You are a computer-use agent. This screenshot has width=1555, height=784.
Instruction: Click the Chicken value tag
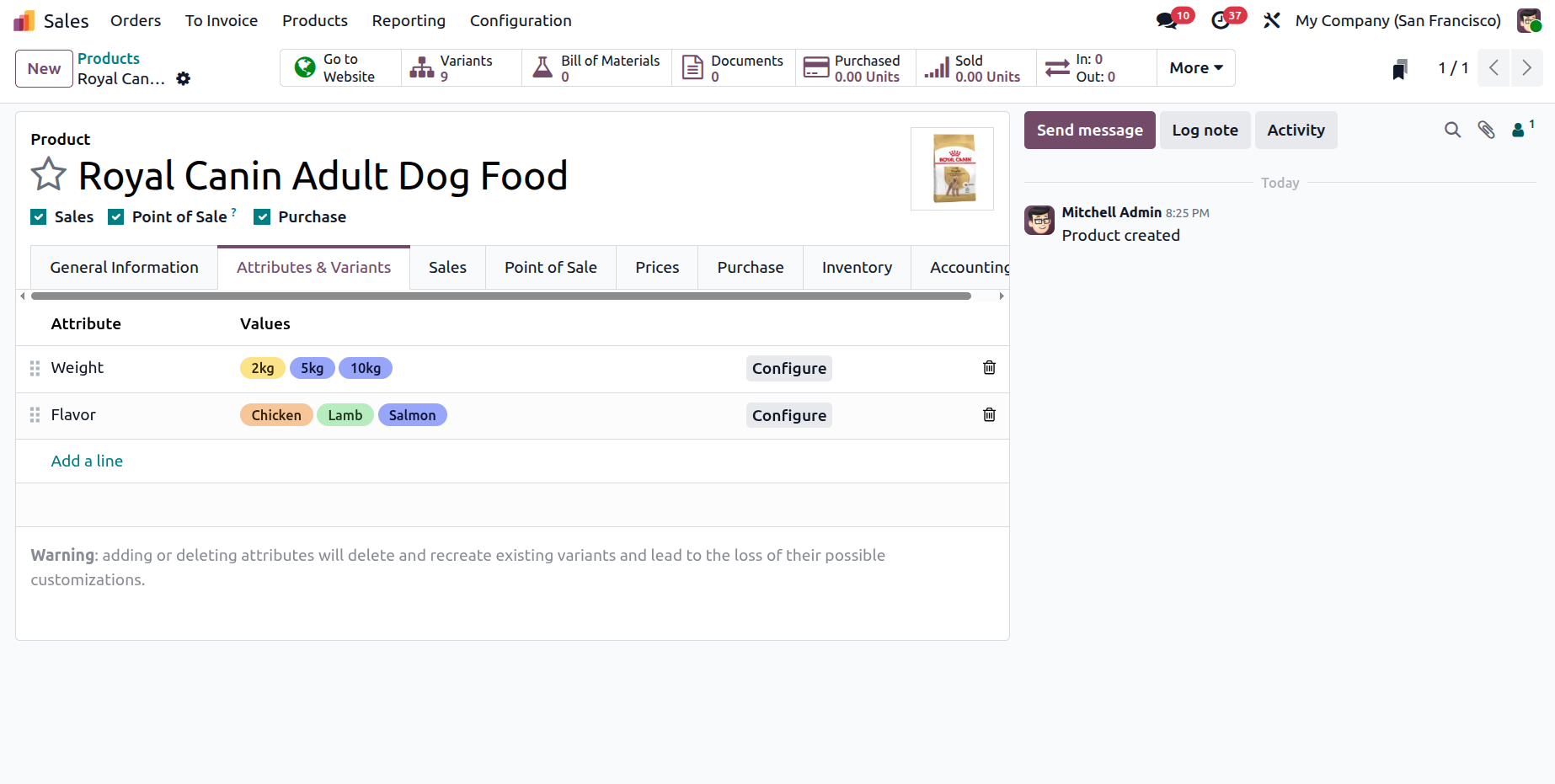[276, 415]
